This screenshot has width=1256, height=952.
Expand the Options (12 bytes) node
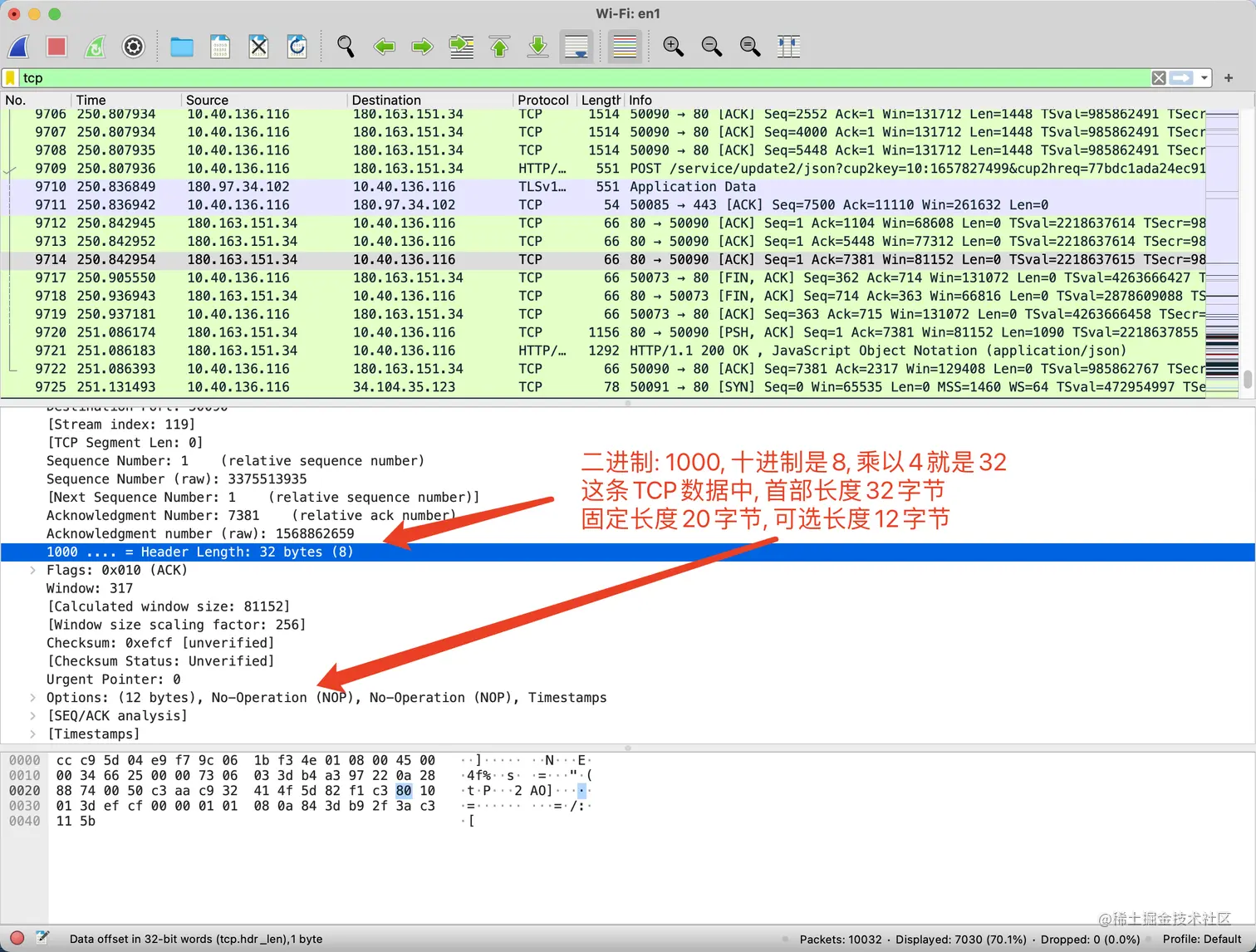click(x=32, y=698)
